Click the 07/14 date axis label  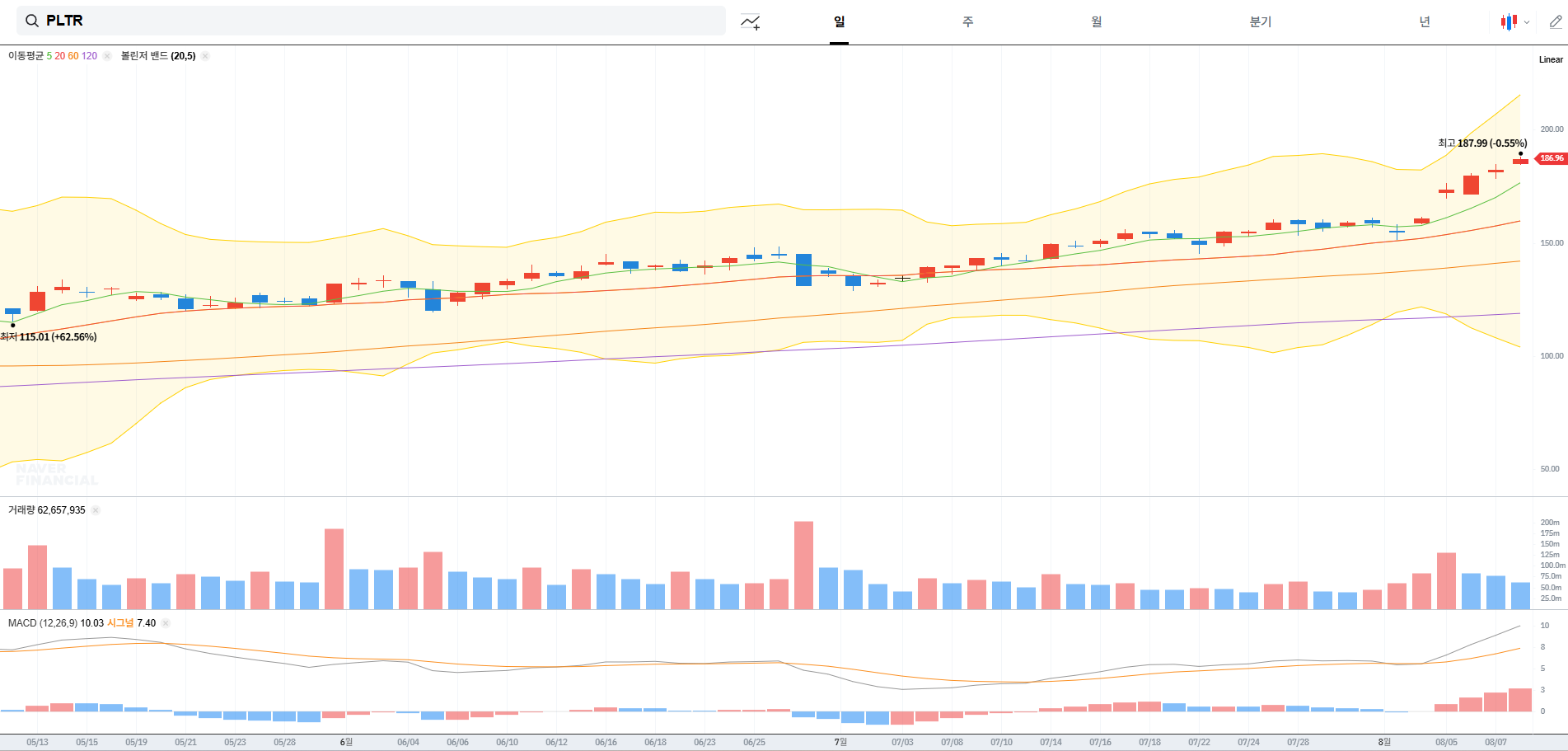1051,742
